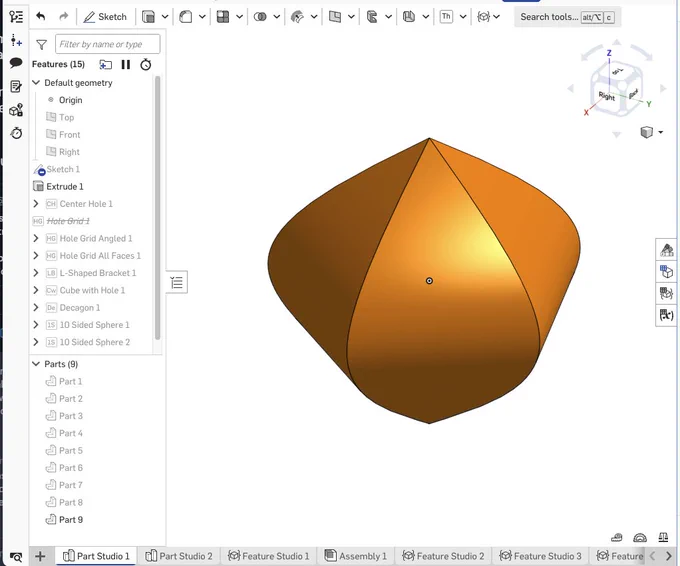Click the Redo arrow in the toolbar
The width and height of the screenshot is (680, 566).
click(63, 16)
